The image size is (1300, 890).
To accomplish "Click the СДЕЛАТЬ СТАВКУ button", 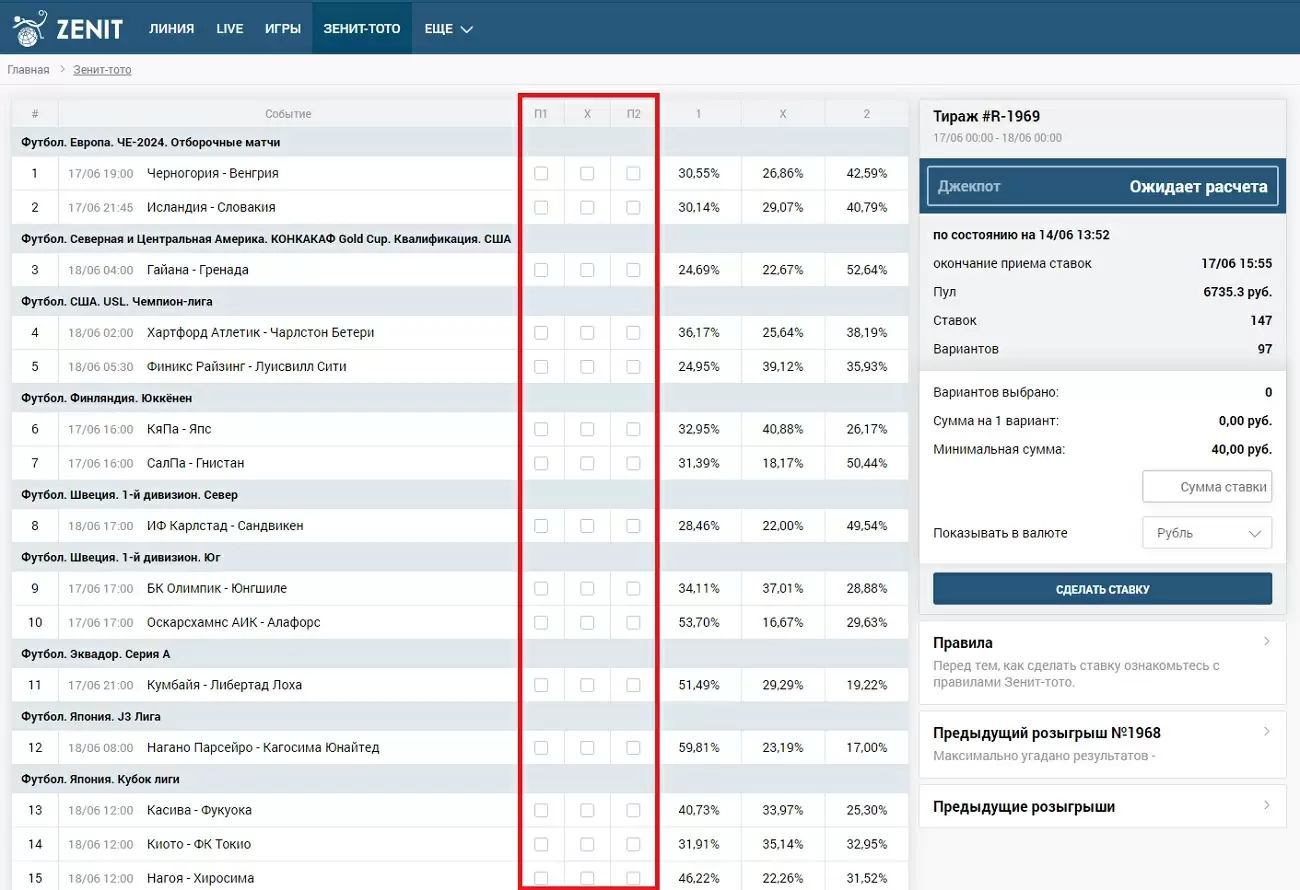I will point(1102,589).
